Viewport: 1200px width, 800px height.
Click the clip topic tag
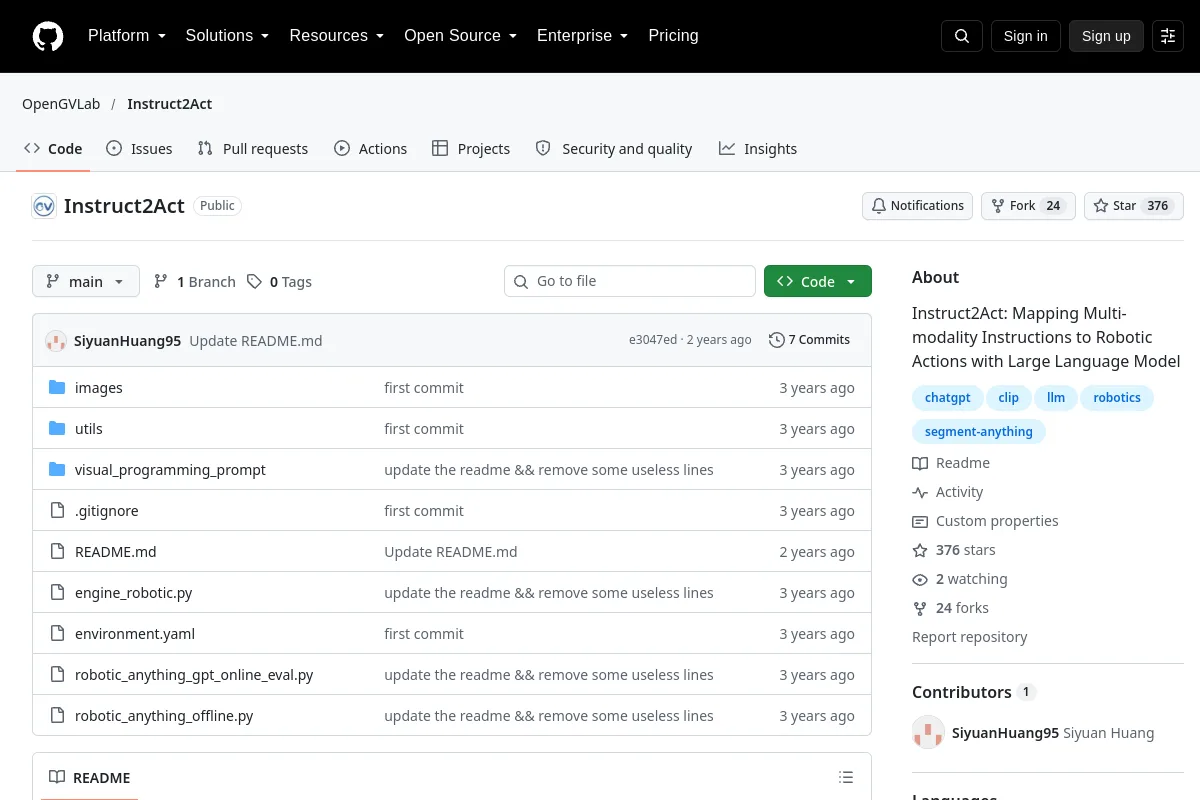[1009, 398]
